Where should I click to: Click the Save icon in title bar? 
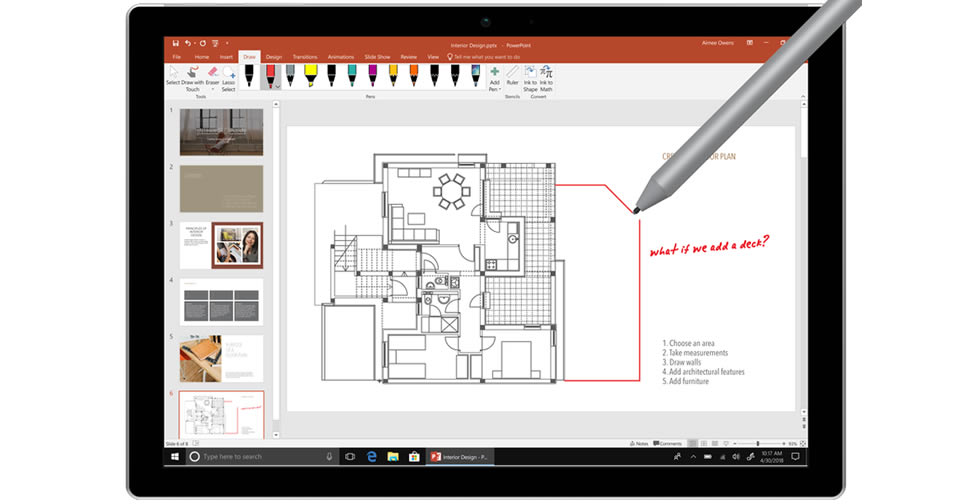(x=175, y=43)
